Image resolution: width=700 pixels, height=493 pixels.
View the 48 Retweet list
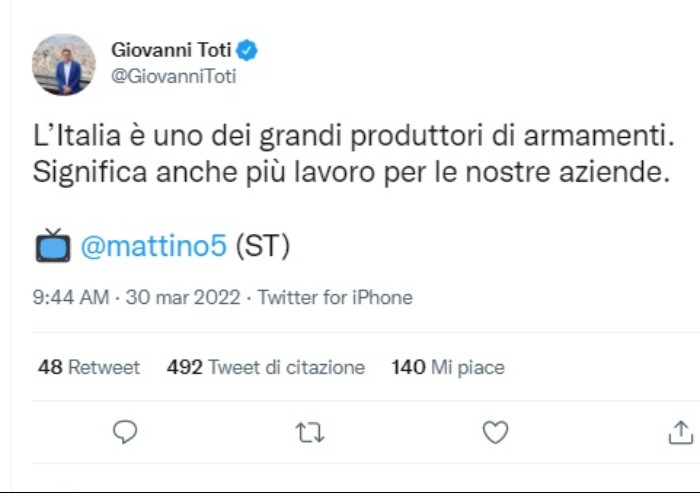[89, 368]
